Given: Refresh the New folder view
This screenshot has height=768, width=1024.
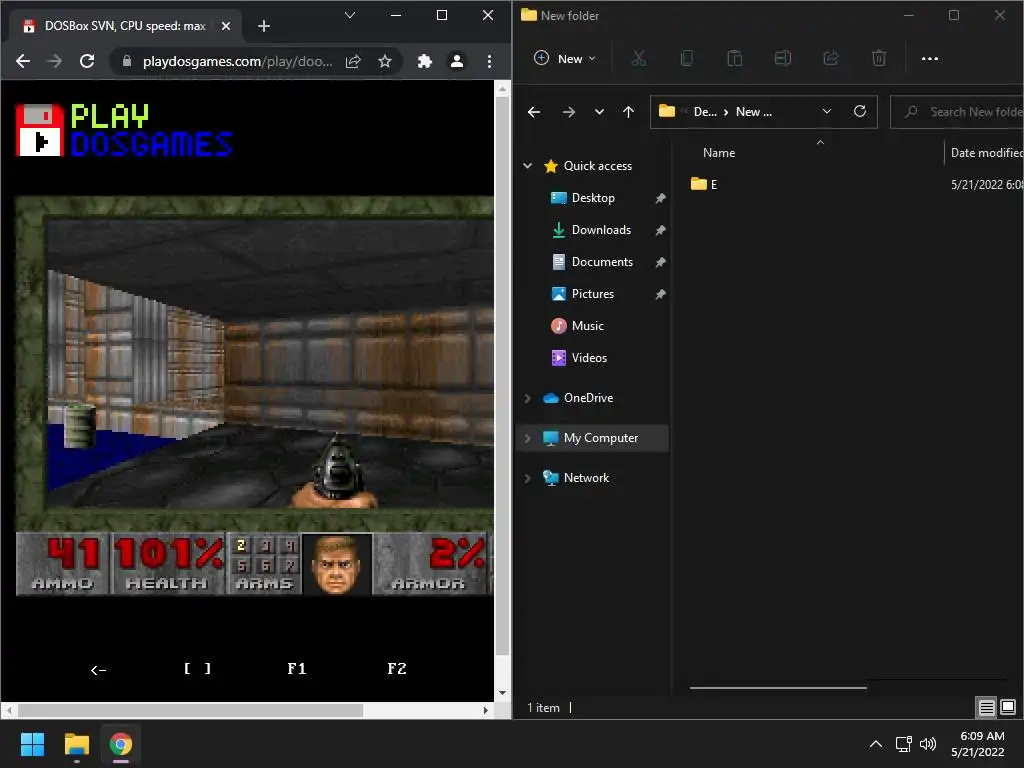Looking at the screenshot, I should click(x=860, y=112).
